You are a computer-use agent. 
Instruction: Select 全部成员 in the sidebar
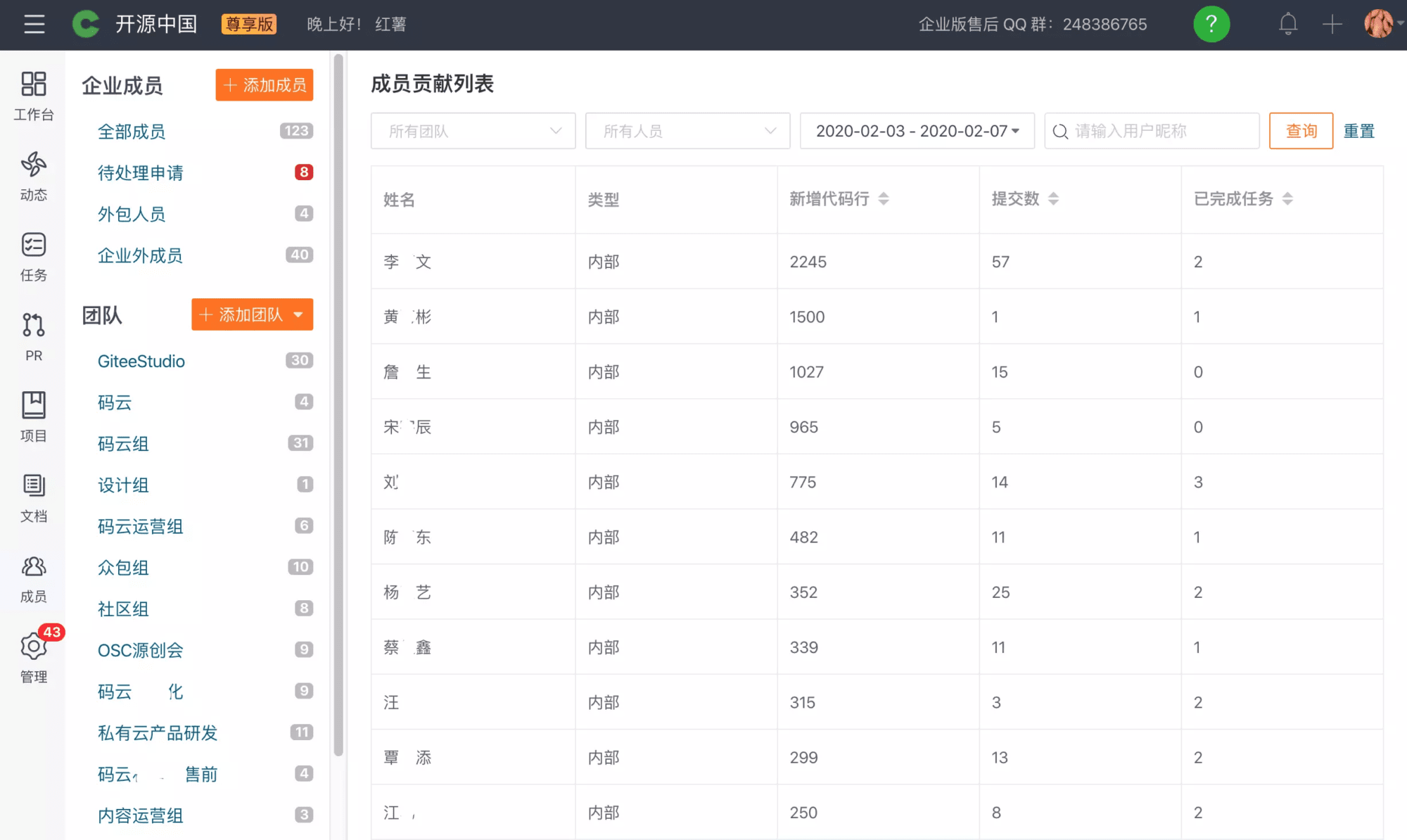point(132,132)
